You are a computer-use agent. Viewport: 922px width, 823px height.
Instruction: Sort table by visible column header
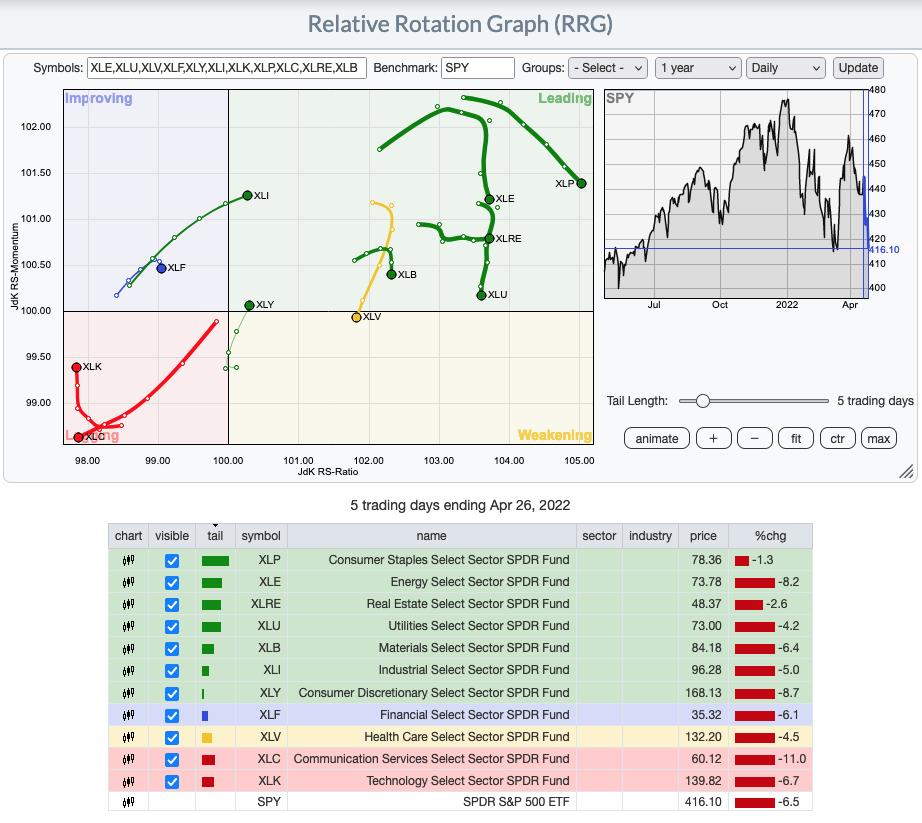point(172,536)
